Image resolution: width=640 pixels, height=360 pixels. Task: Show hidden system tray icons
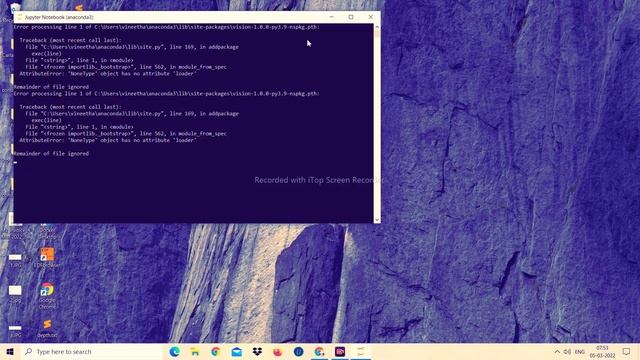[557, 351]
